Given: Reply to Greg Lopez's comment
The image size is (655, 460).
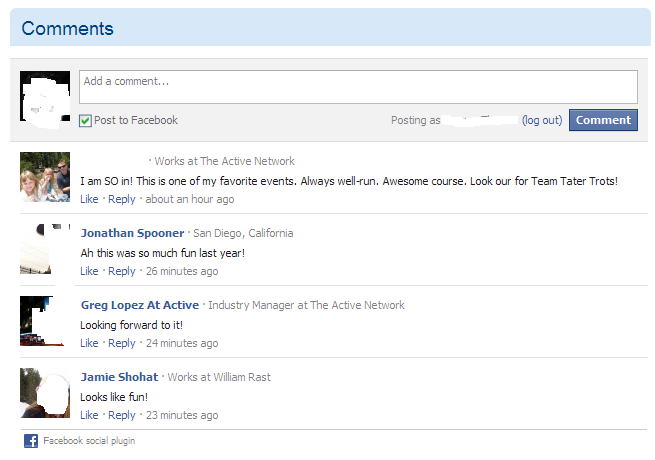Looking at the screenshot, I should click(x=121, y=343).
